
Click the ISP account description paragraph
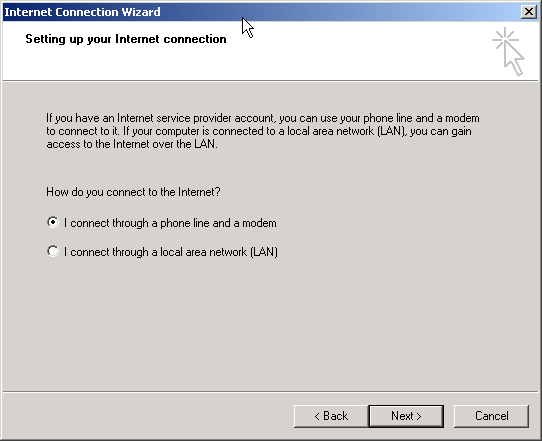[x=263, y=131]
